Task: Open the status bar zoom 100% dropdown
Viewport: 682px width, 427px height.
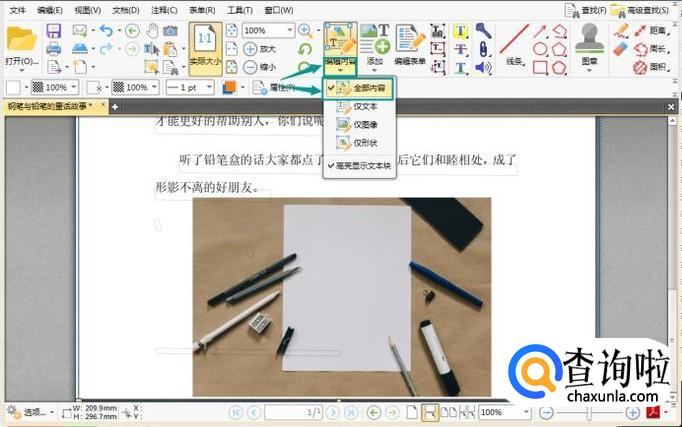Action: (x=526, y=412)
